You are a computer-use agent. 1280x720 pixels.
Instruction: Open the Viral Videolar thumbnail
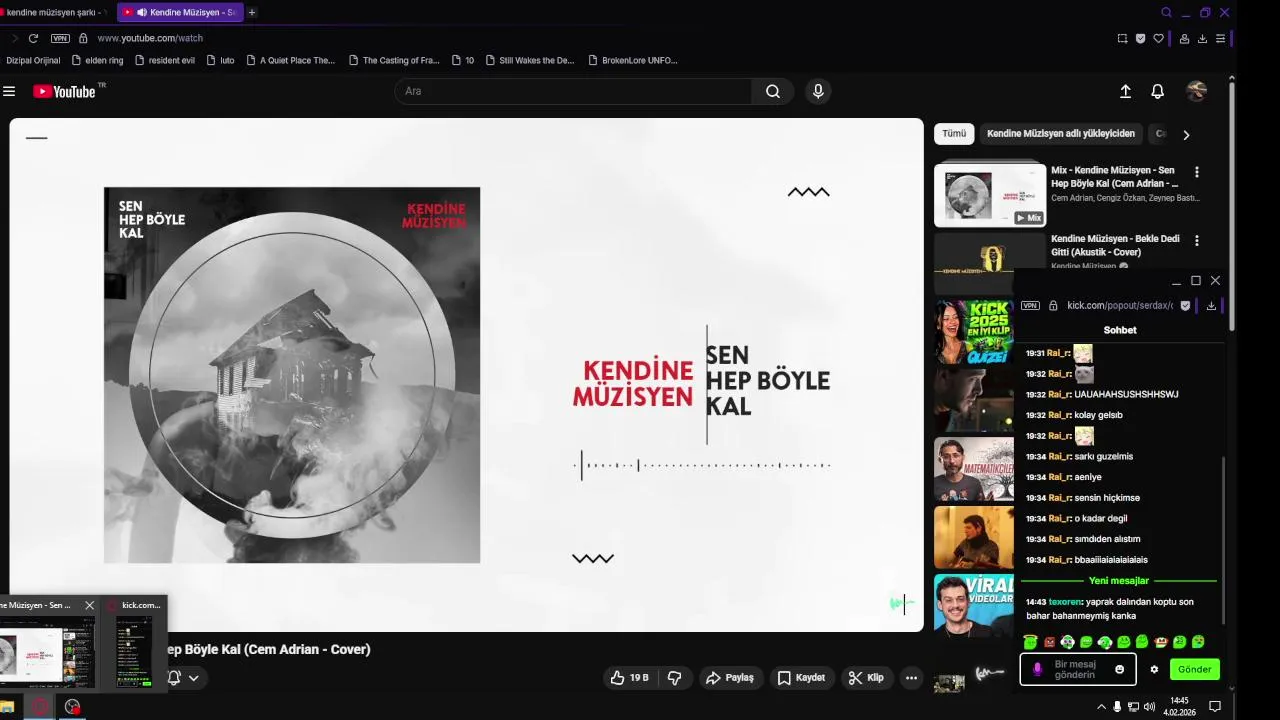tap(974, 604)
